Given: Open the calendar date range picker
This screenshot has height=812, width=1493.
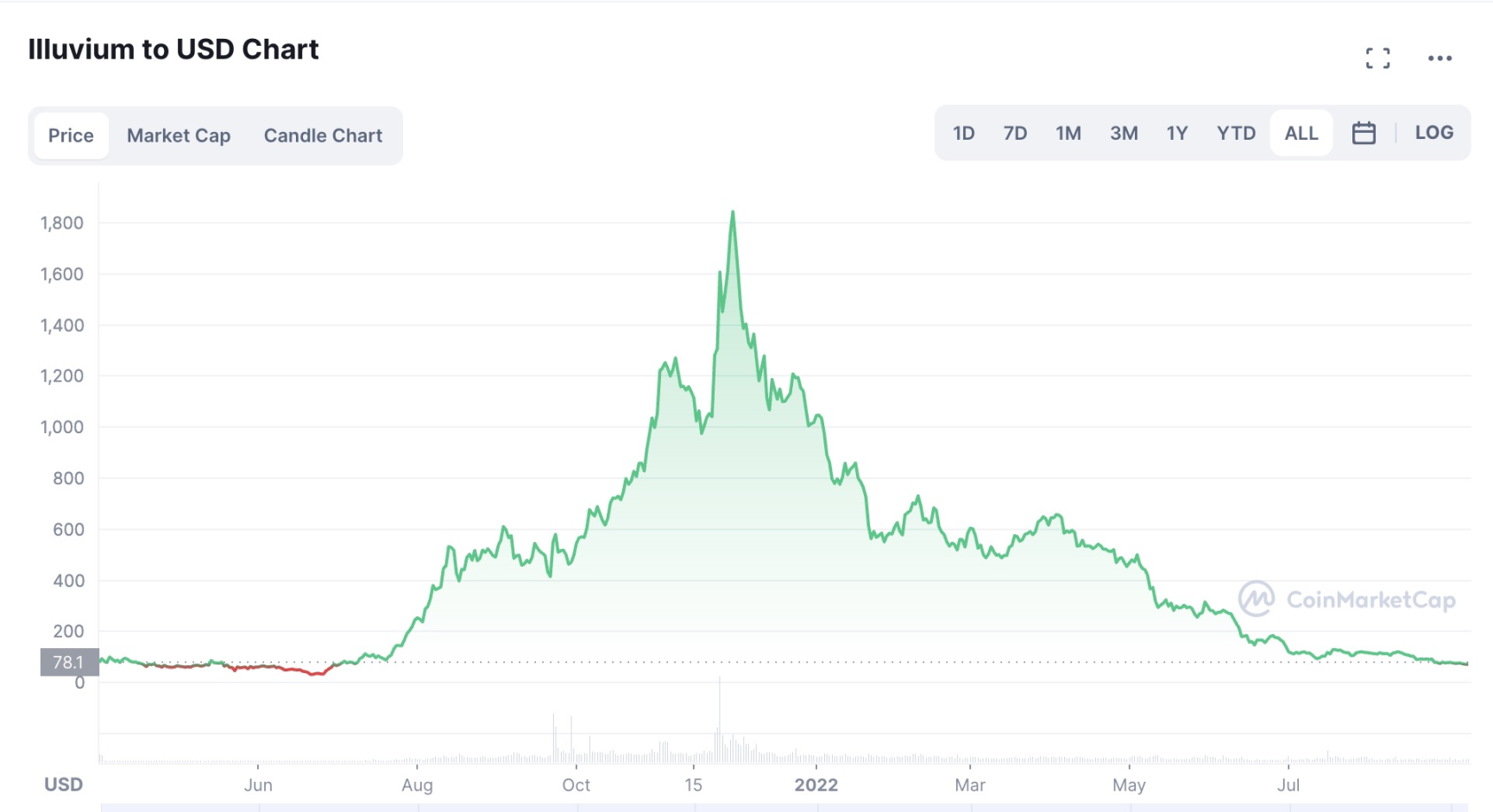Looking at the screenshot, I should point(1364,133).
